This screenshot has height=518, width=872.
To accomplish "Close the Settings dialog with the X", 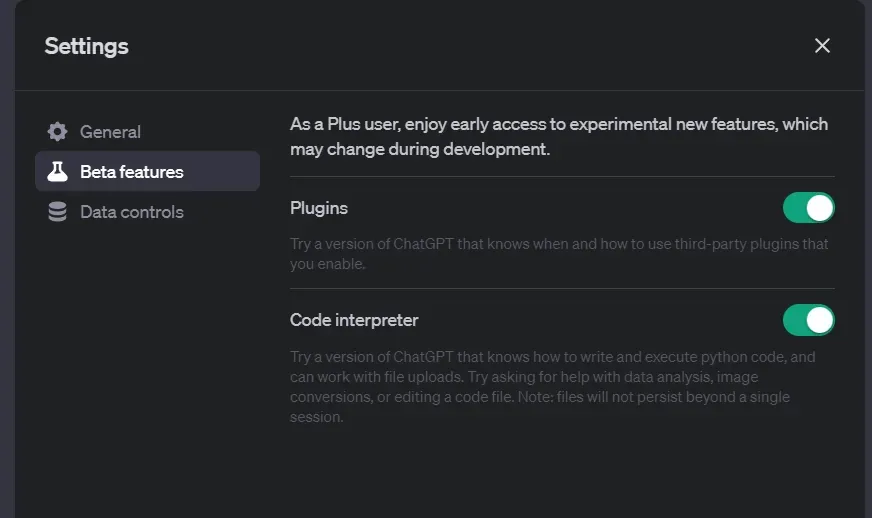I will [x=822, y=46].
